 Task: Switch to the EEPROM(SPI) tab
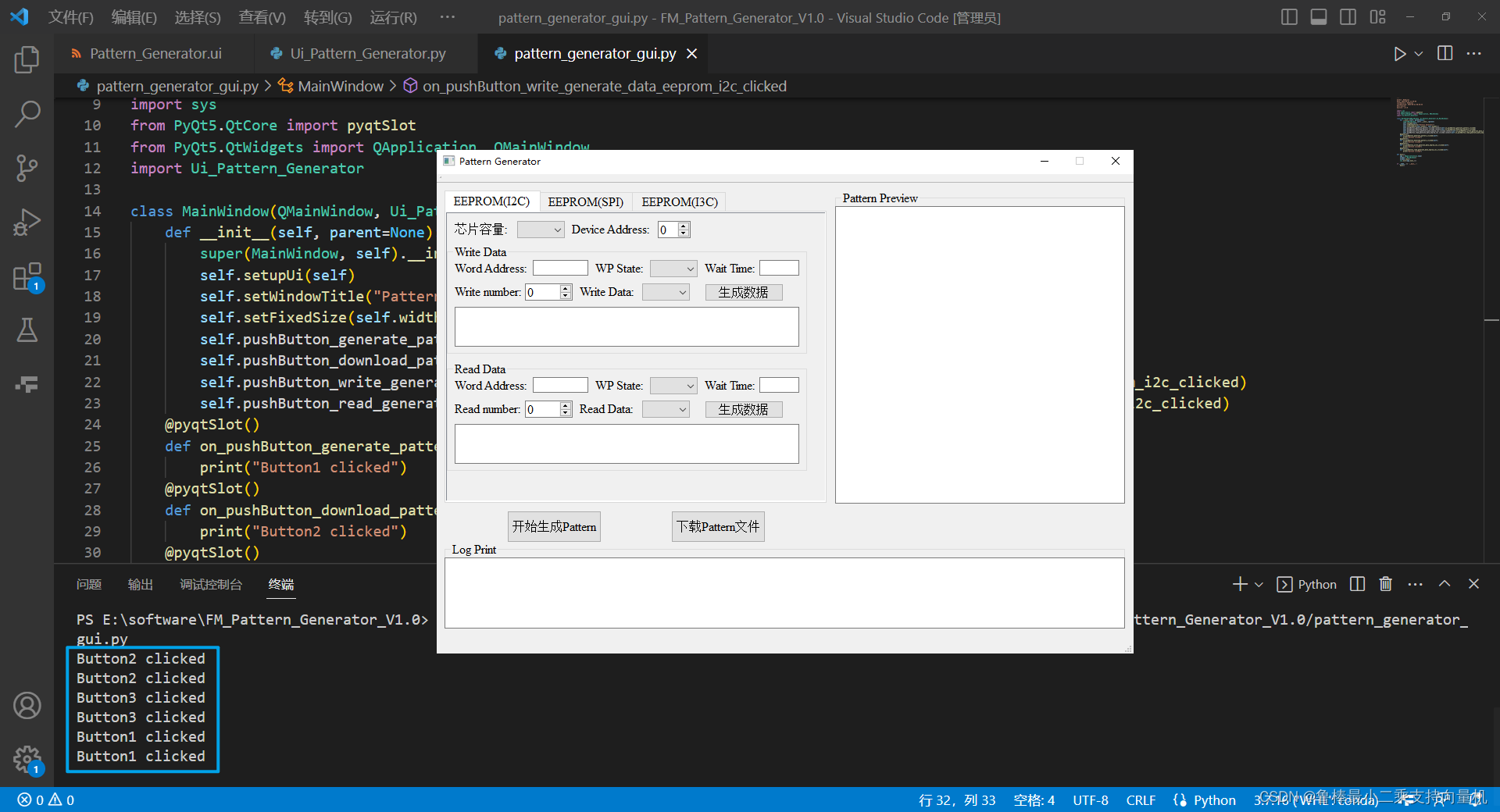tap(585, 201)
